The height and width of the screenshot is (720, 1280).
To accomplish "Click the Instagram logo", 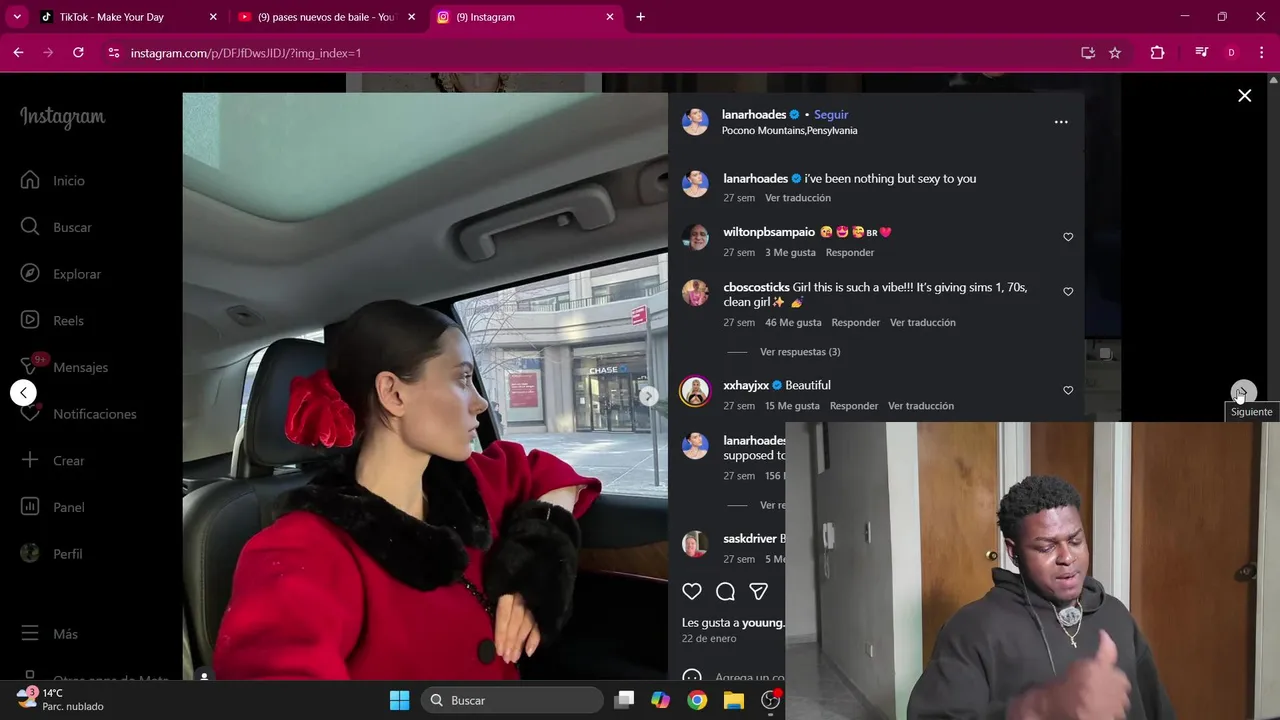I will coord(62,117).
